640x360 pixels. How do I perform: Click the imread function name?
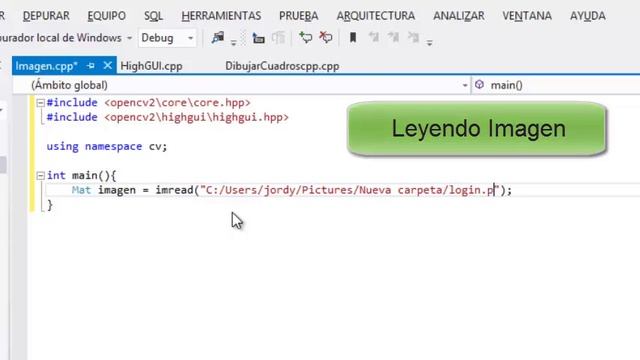pos(174,190)
